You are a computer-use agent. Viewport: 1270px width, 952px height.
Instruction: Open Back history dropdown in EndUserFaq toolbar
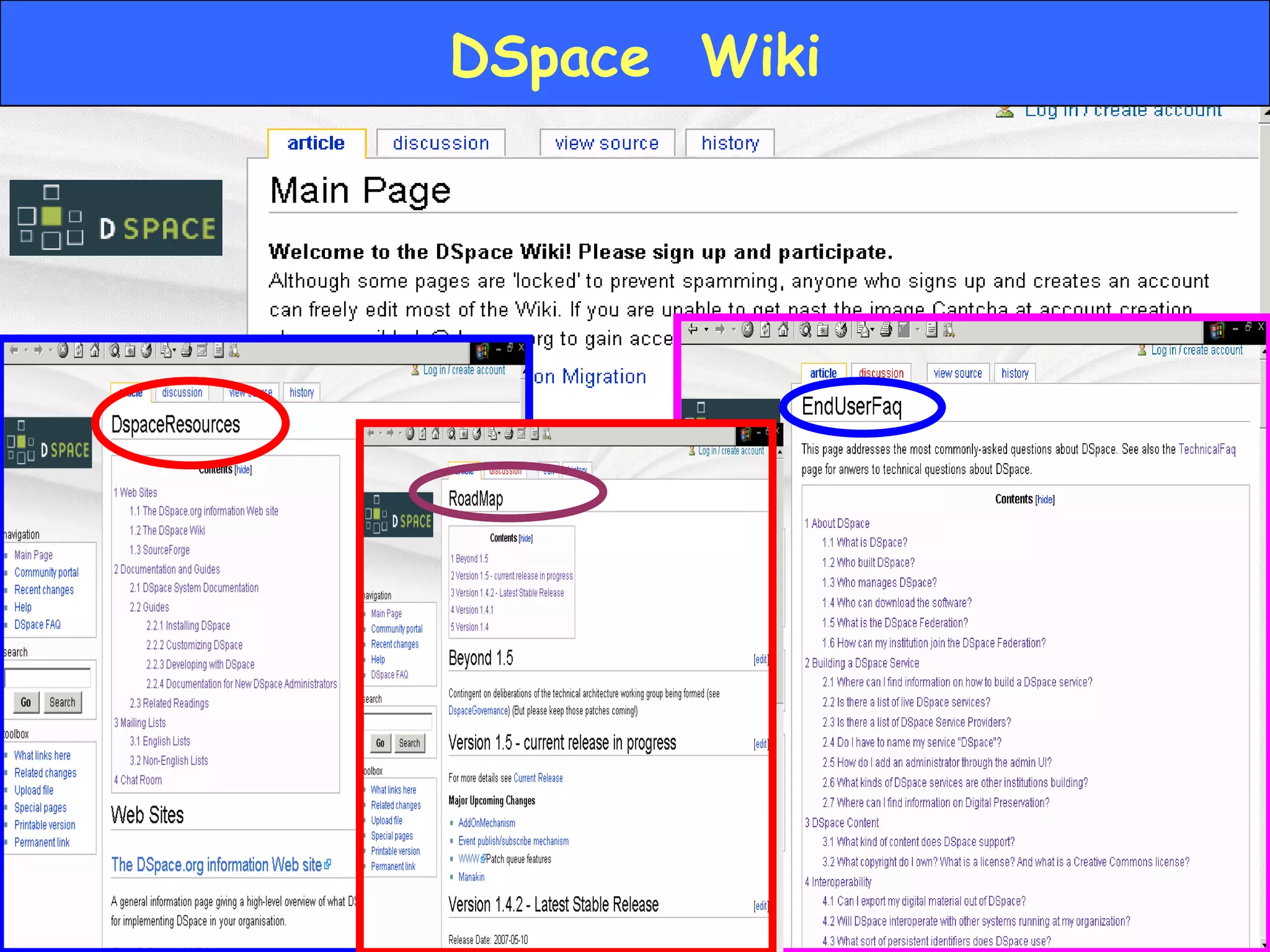pyautogui.click(x=706, y=330)
